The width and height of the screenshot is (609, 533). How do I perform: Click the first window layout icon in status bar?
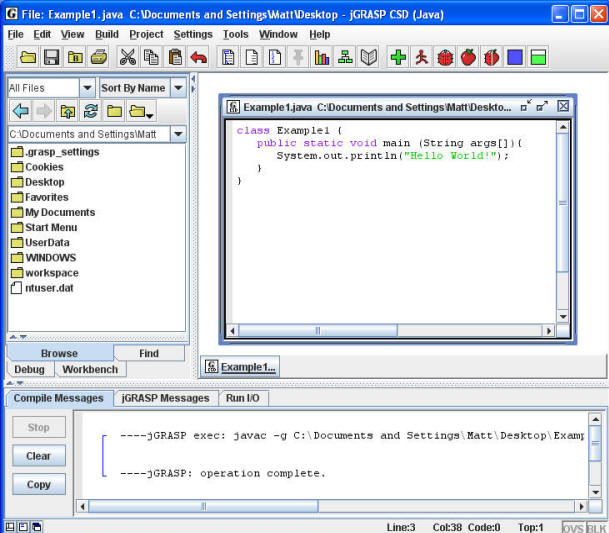click(x=10, y=527)
